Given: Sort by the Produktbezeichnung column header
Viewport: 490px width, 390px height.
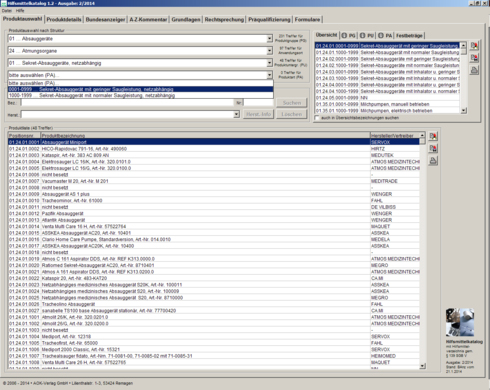Looking at the screenshot, I should [x=205, y=136].
